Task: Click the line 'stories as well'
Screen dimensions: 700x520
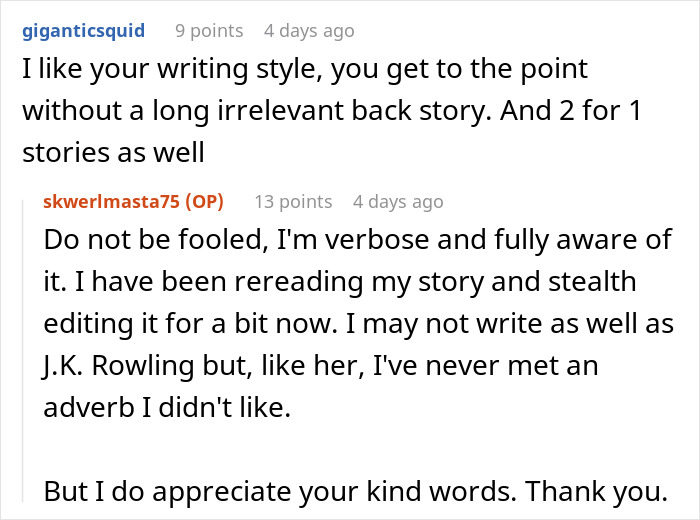Action: [113, 153]
